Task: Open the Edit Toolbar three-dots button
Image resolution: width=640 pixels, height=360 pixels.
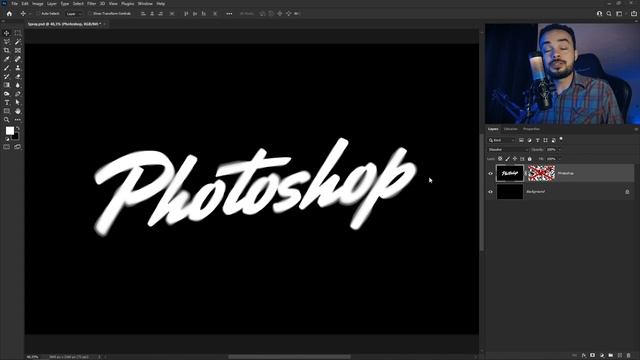Action: (18, 120)
